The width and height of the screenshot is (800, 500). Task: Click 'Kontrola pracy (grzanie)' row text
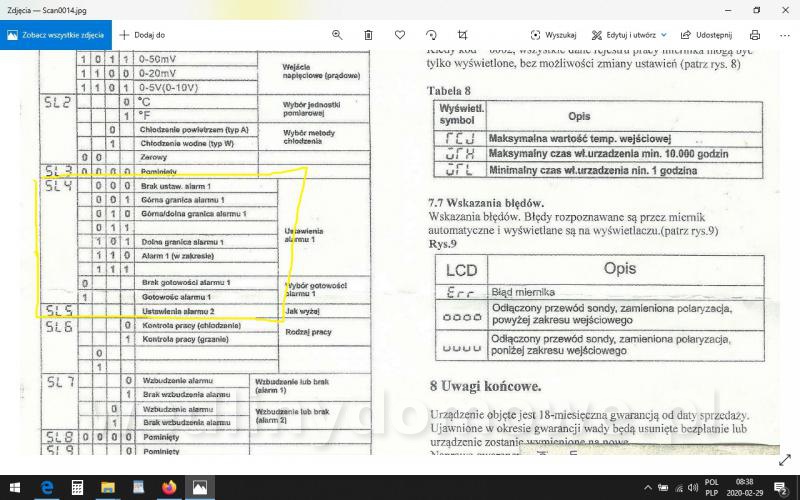[x=185, y=339]
